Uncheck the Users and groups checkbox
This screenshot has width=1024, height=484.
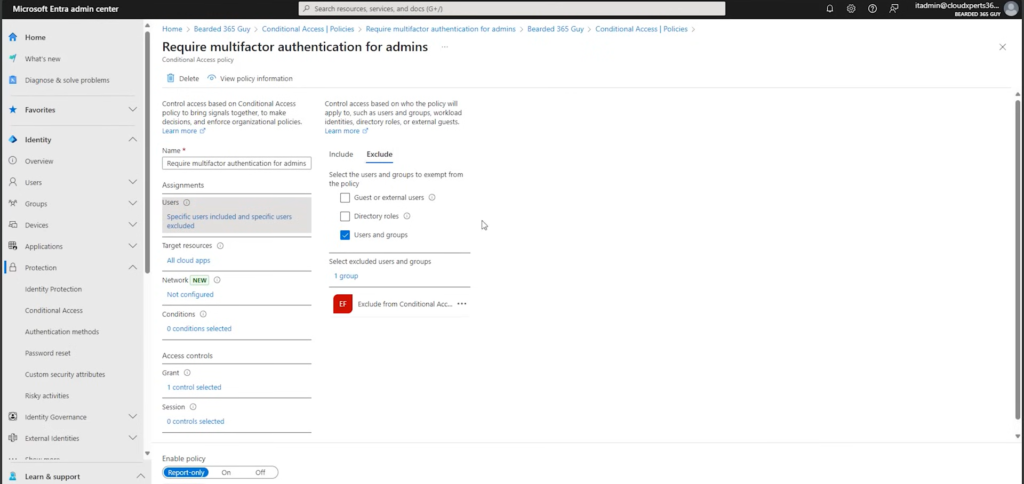click(x=345, y=235)
